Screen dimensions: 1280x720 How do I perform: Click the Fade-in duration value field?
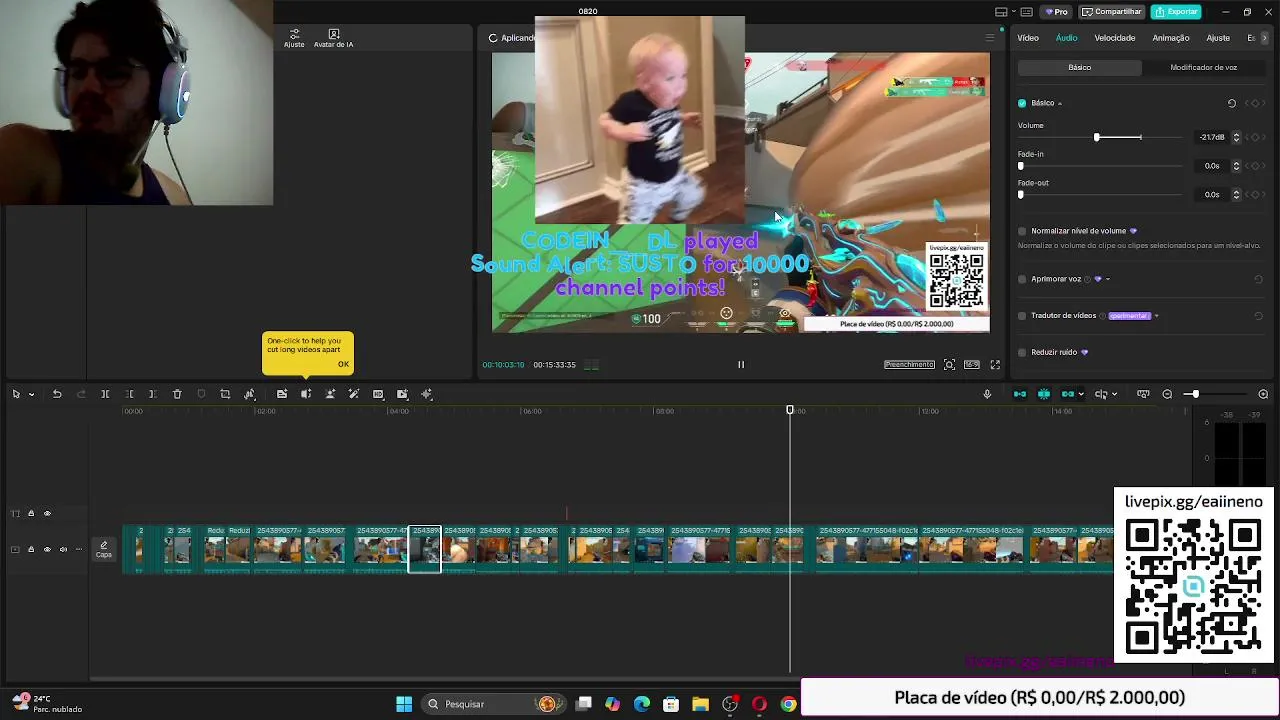pyautogui.click(x=1212, y=166)
